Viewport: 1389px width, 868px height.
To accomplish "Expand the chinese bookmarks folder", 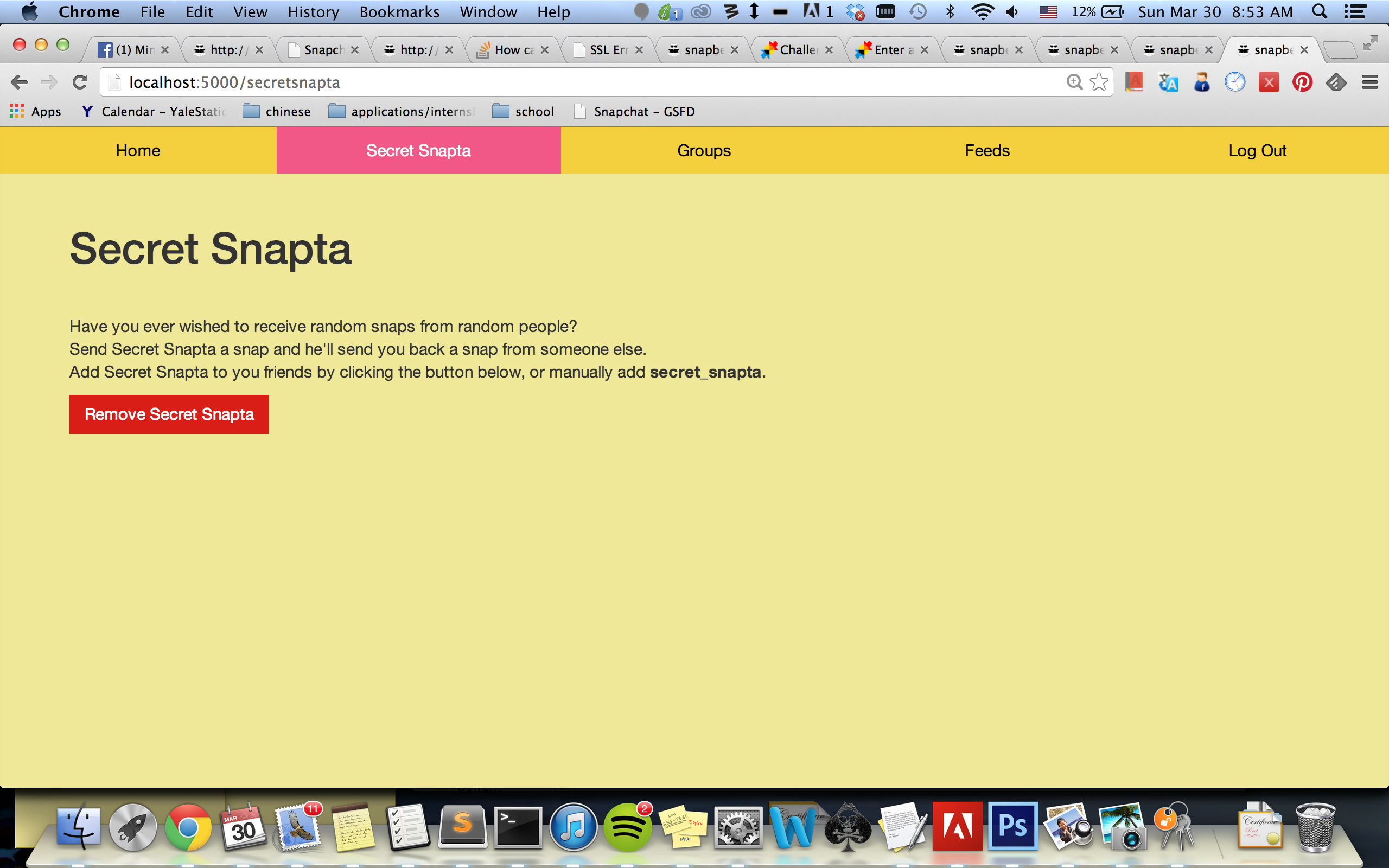I will [277, 111].
